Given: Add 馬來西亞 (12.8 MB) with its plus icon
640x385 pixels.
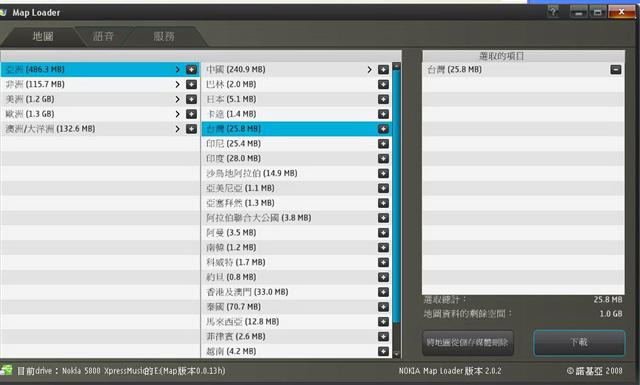Looking at the screenshot, I should point(383,322).
